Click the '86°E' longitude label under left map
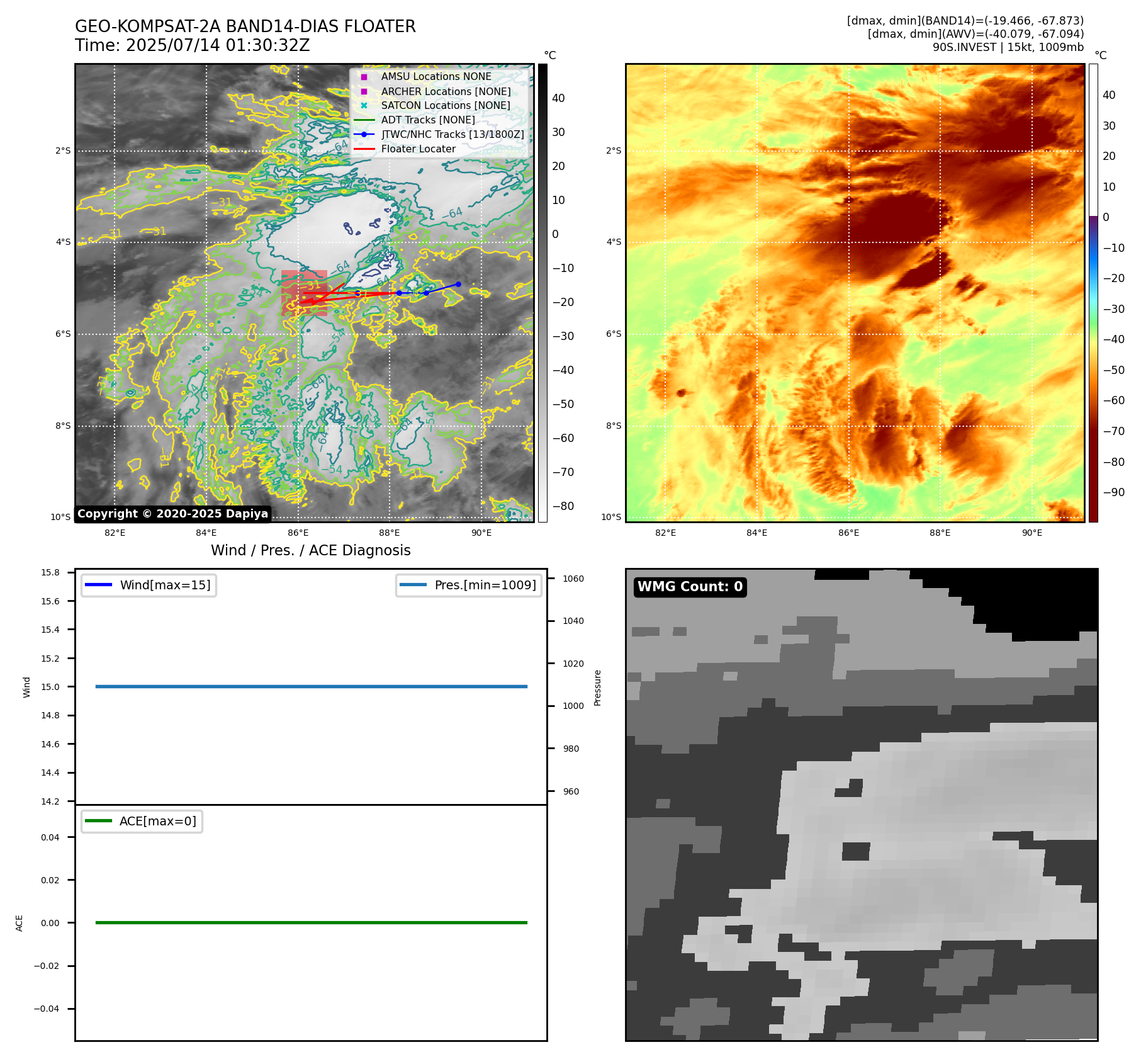 pyautogui.click(x=298, y=533)
